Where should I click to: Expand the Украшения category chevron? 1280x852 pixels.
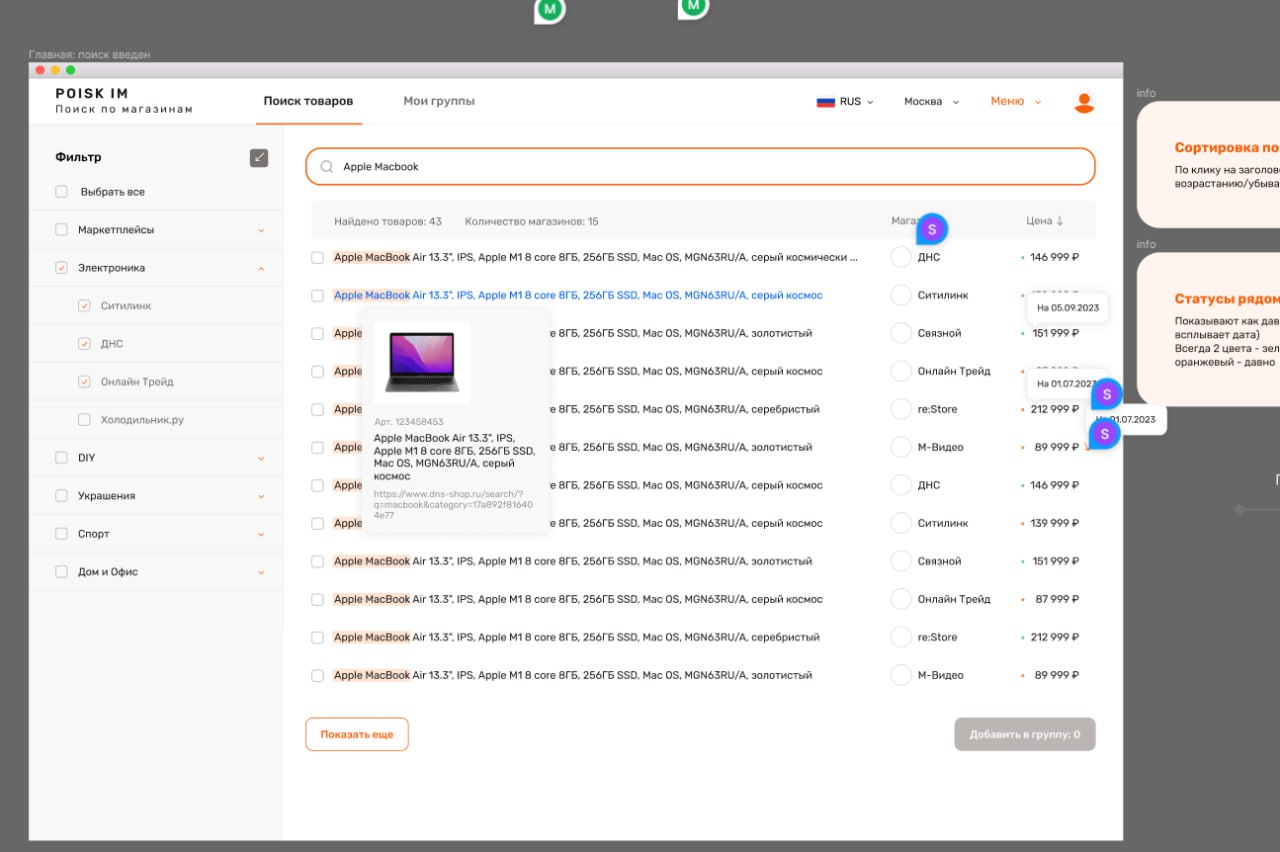[261, 496]
